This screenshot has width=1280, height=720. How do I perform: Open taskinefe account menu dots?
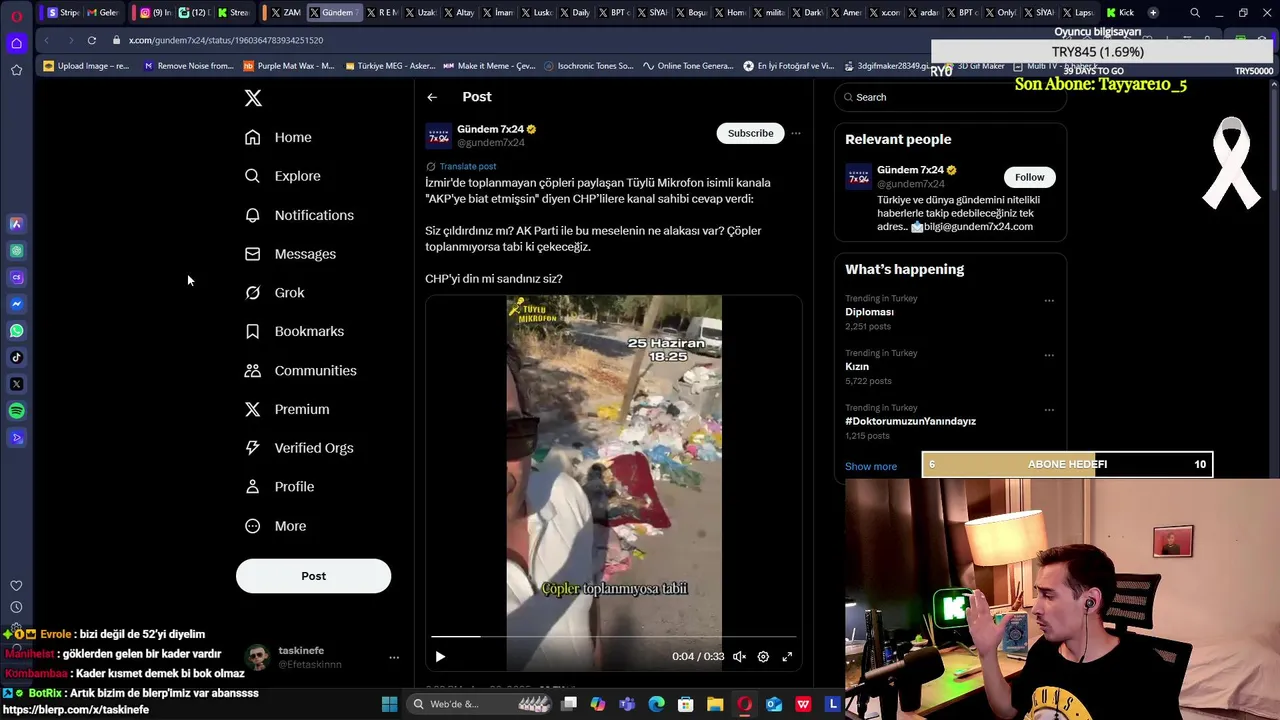[394, 658]
